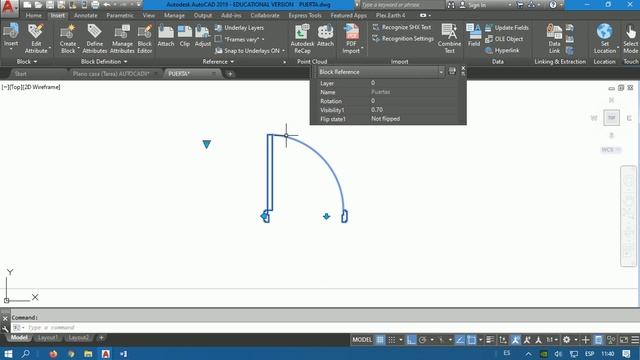Switch to the Start file tab
The image size is (640, 360).
pyautogui.click(x=20, y=74)
